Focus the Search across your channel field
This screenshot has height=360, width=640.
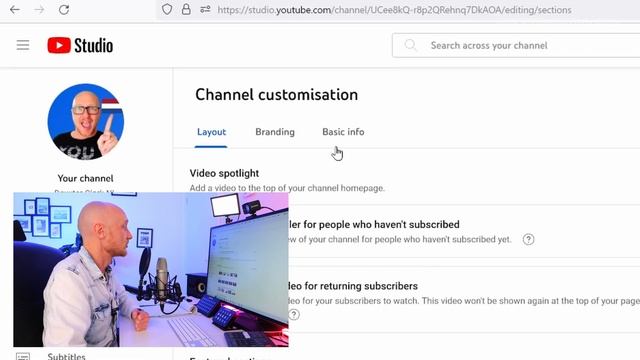[x=516, y=45]
